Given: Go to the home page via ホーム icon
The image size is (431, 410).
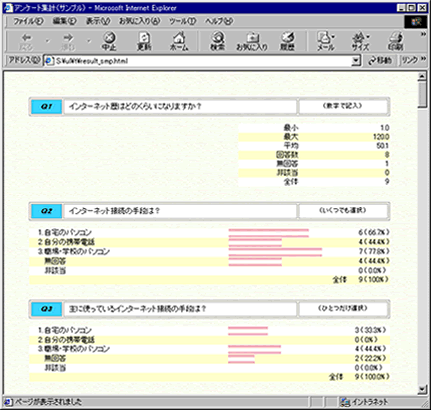Looking at the screenshot, I should point(179,41).
